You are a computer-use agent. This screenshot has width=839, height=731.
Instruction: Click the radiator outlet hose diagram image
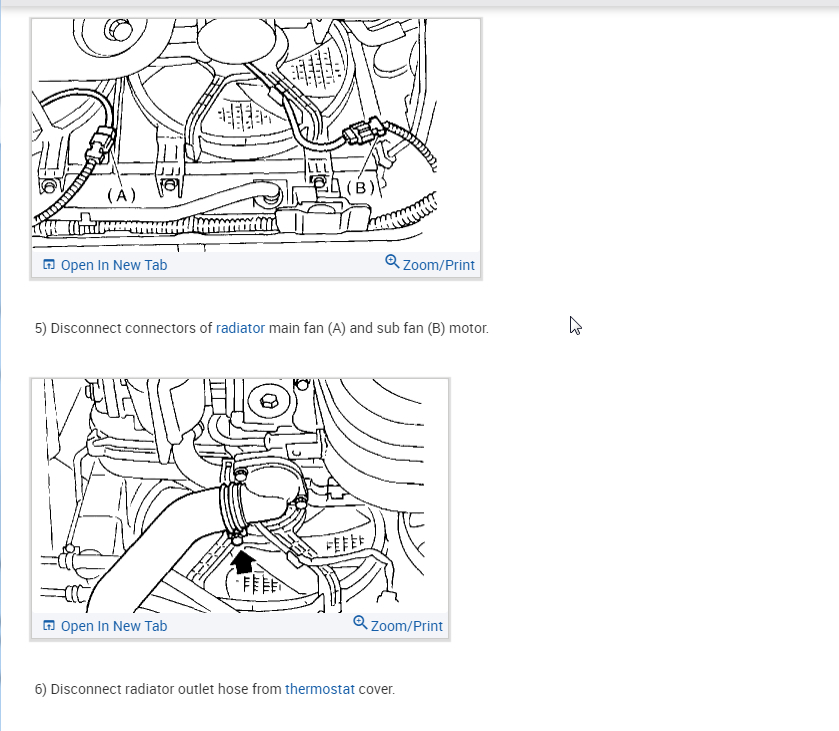coord(240,496)
